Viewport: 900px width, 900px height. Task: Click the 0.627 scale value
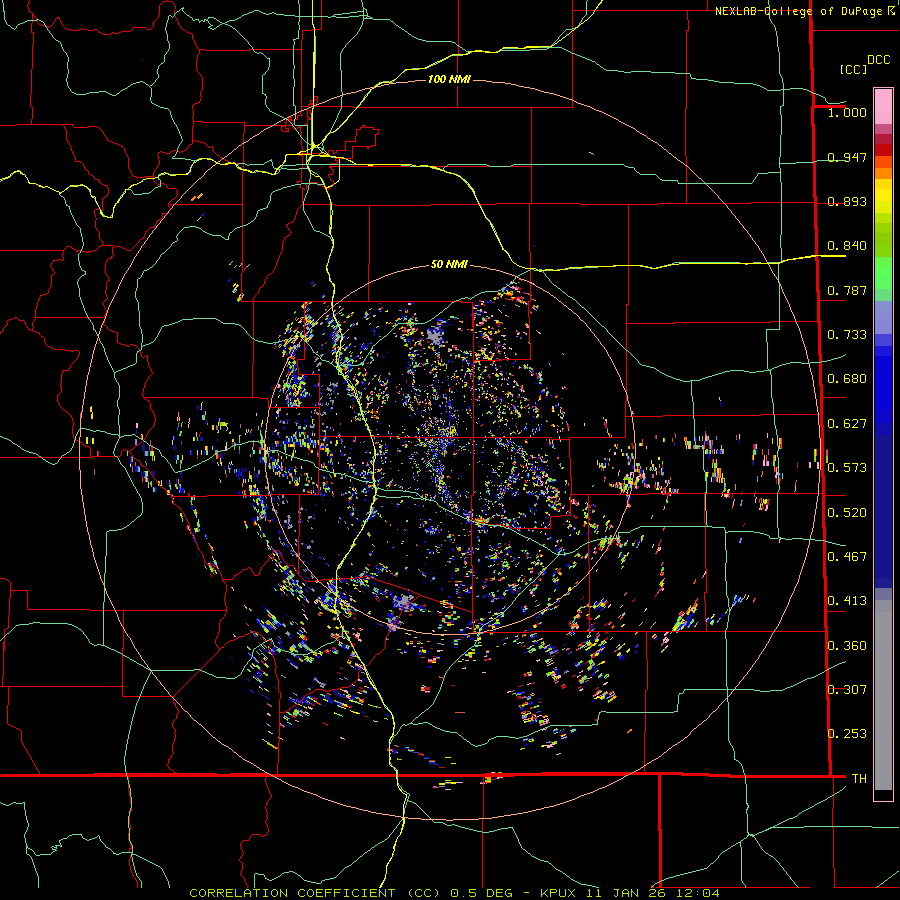847,424
